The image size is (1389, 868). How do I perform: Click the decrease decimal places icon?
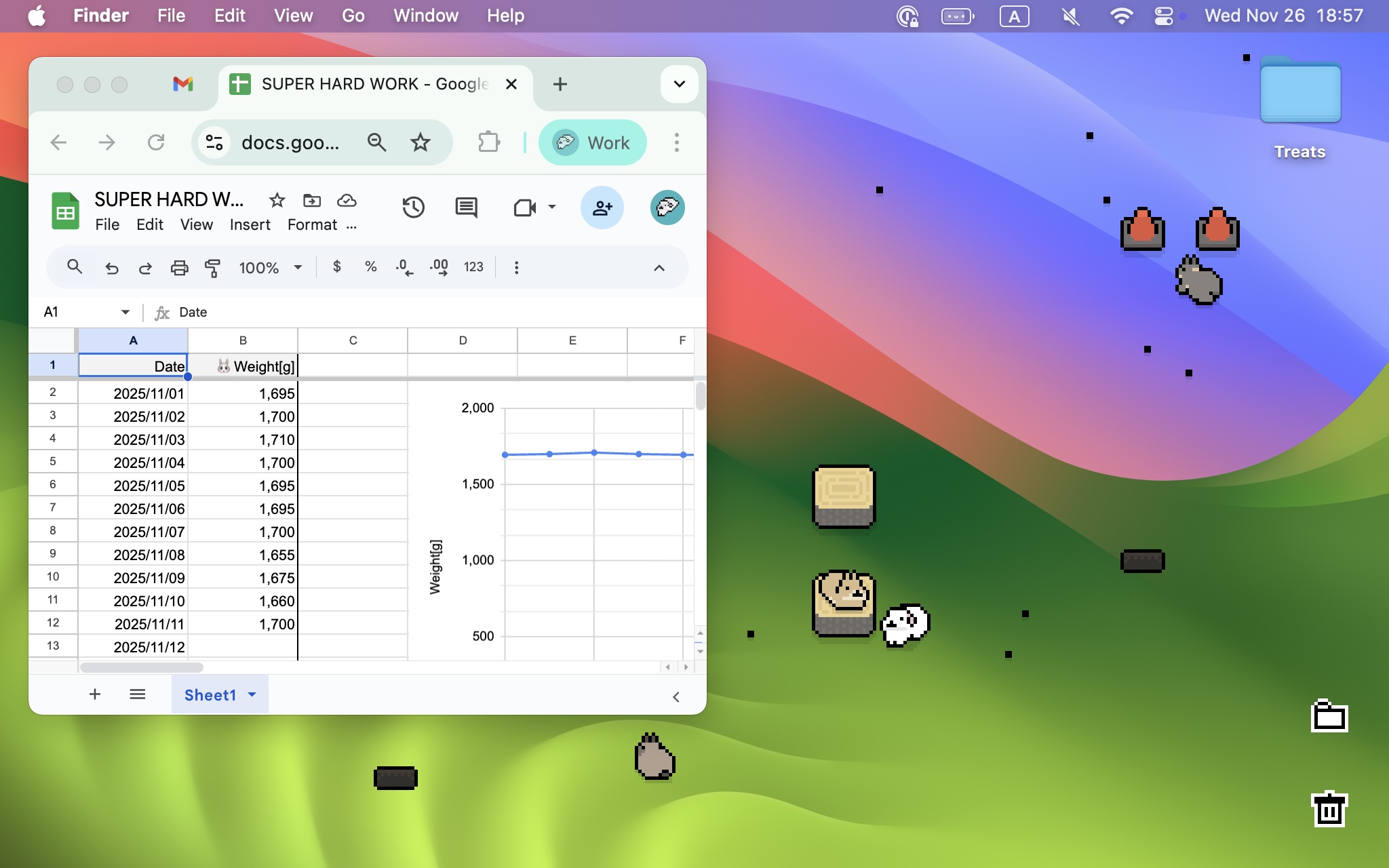pyautogui.click(x=404, y=267)
